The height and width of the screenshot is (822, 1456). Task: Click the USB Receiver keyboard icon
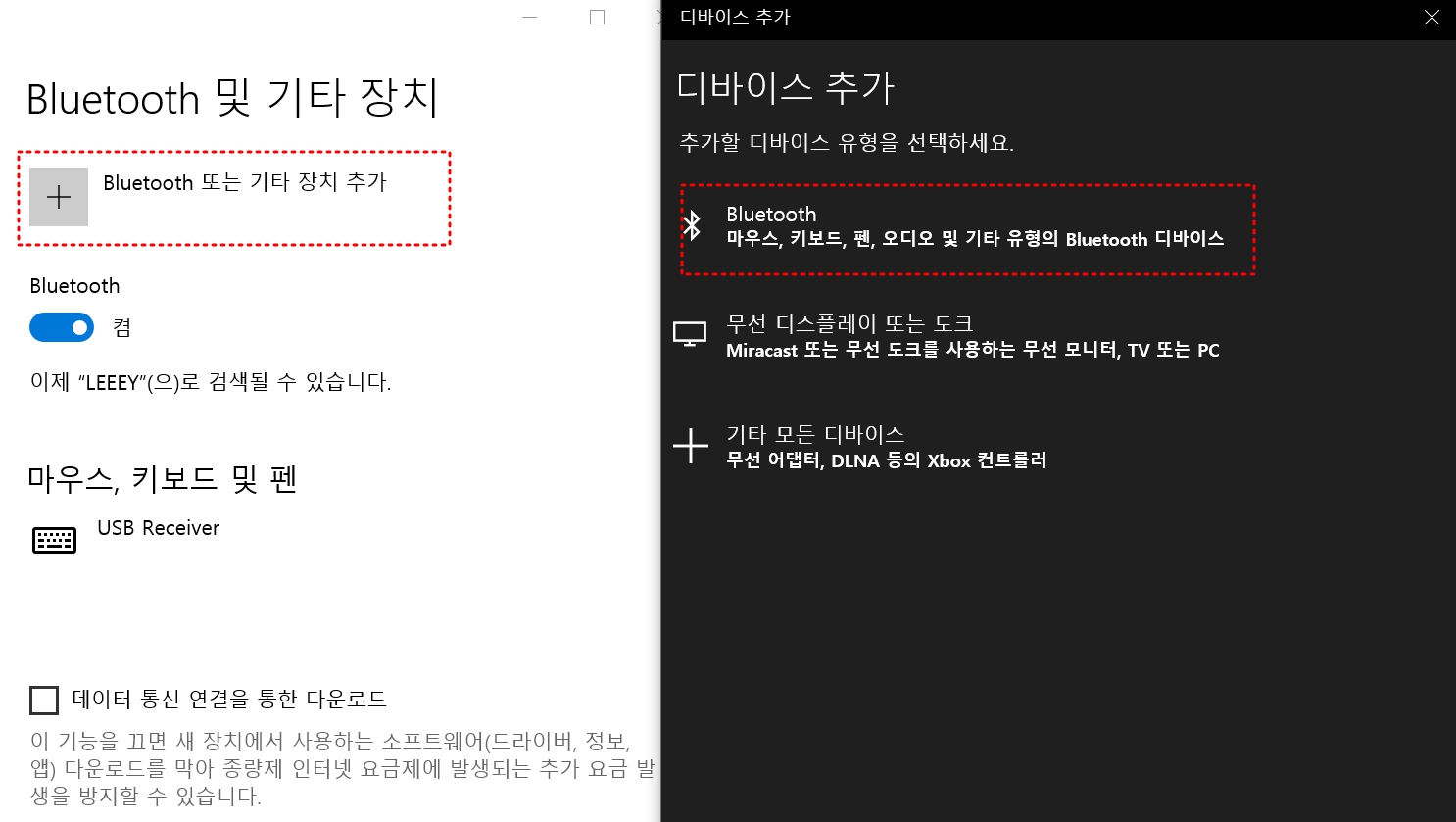pyautogui.click(x=54, y=540)
